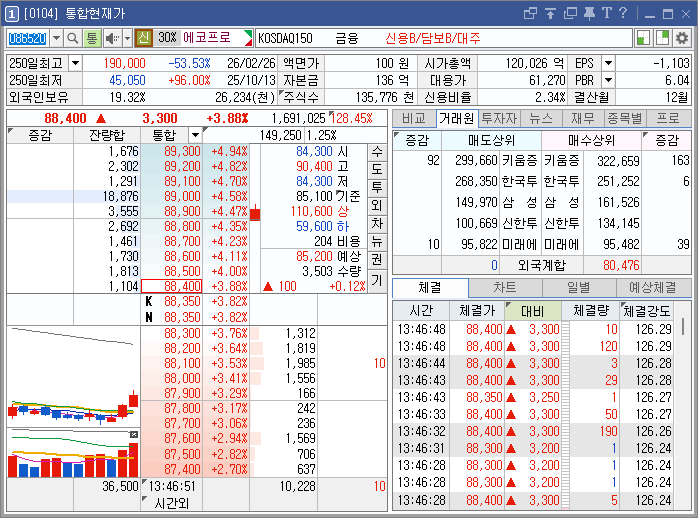Viewport: 698px width, 518px height.
Task: Click the window link icon in title bar
Action: pyautogui.click(x=530, y=13)
